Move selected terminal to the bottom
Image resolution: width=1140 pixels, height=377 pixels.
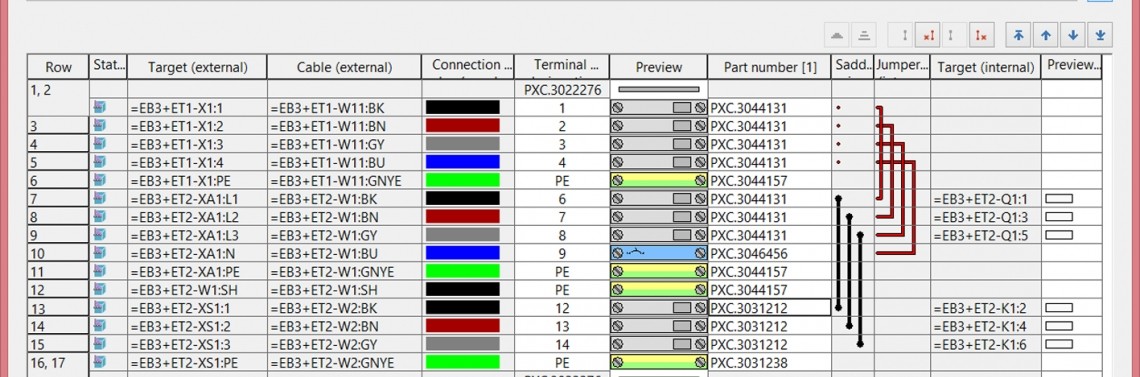click(1101, 34)
